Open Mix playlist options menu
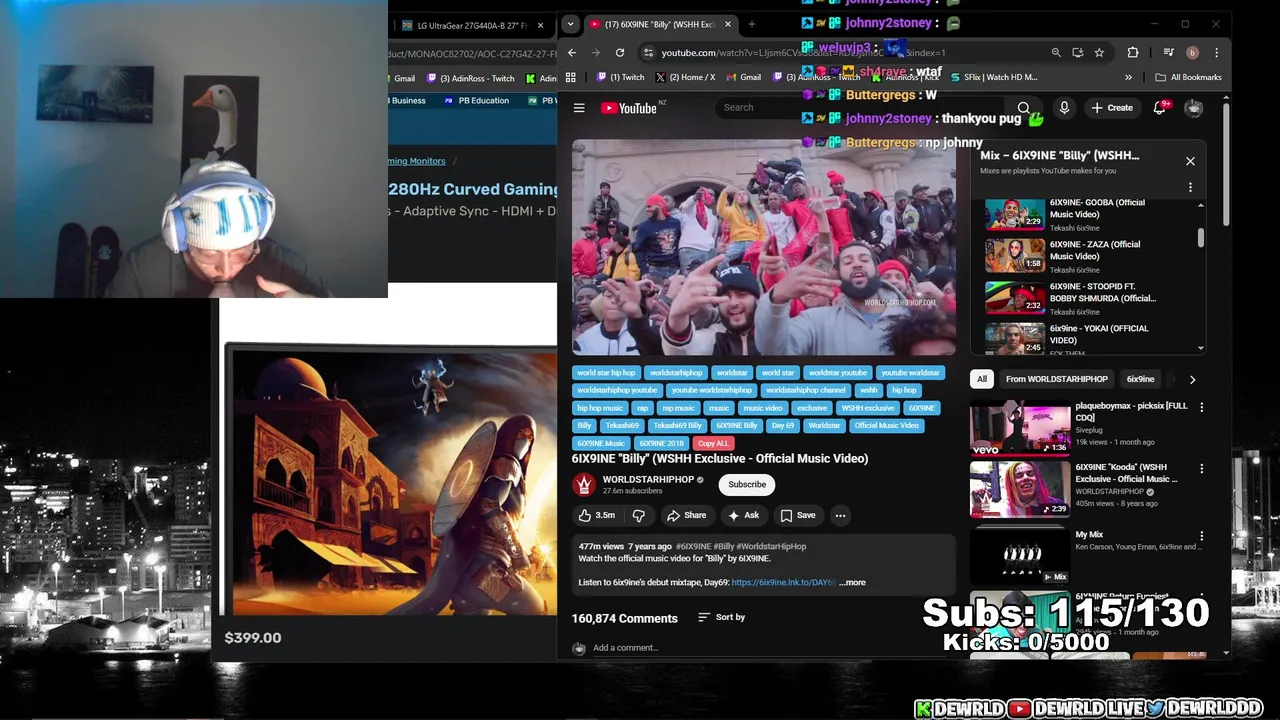Screen dimensions: 1280x720 [x=1190, y=187]
